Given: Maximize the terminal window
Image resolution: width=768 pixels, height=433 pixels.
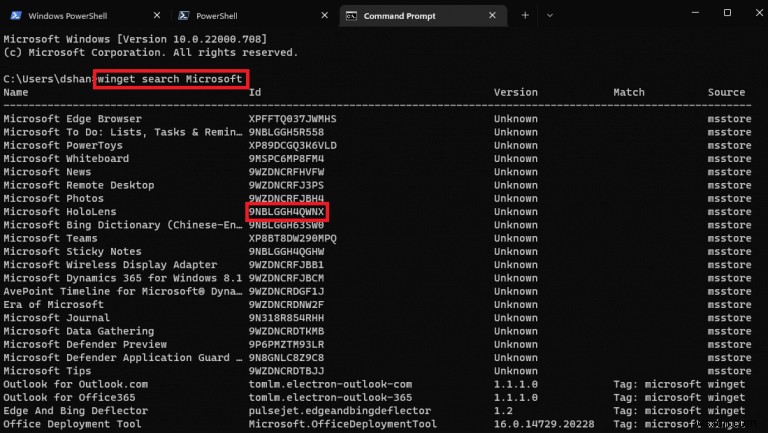Looking at the screenshot, I should tap(727, 13).
